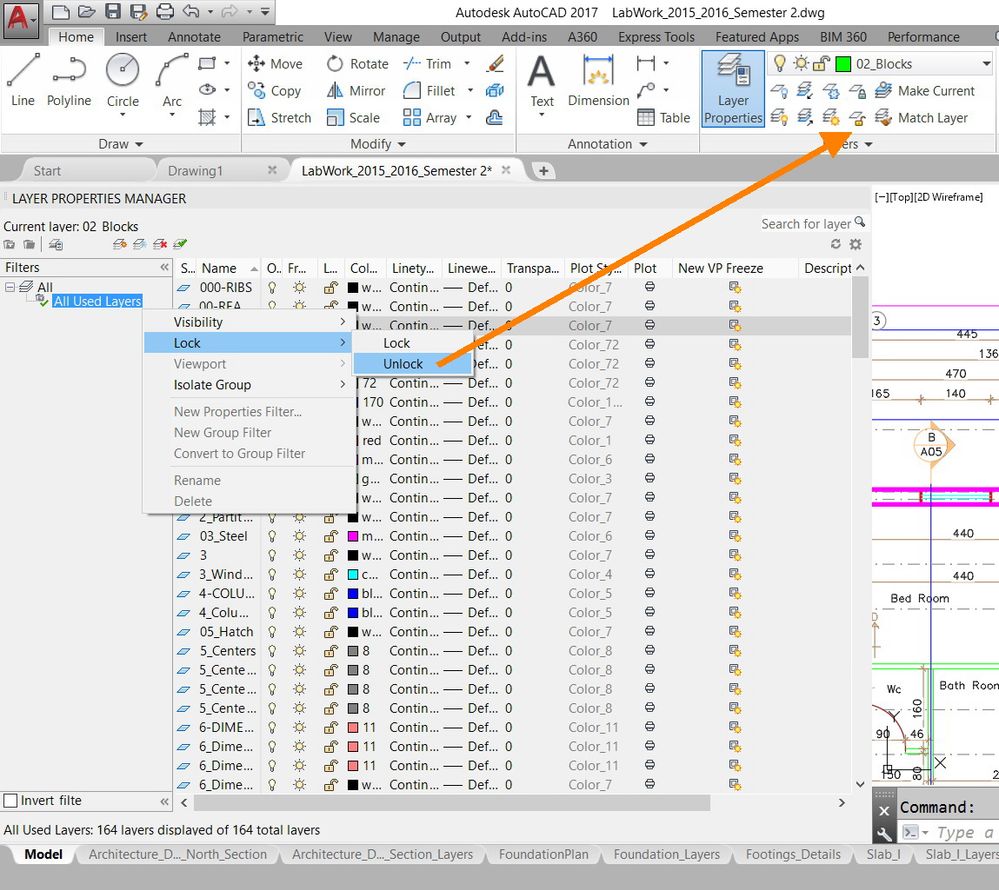
Task: Activate the Stretch tool
Action: (x=280, y=118)
